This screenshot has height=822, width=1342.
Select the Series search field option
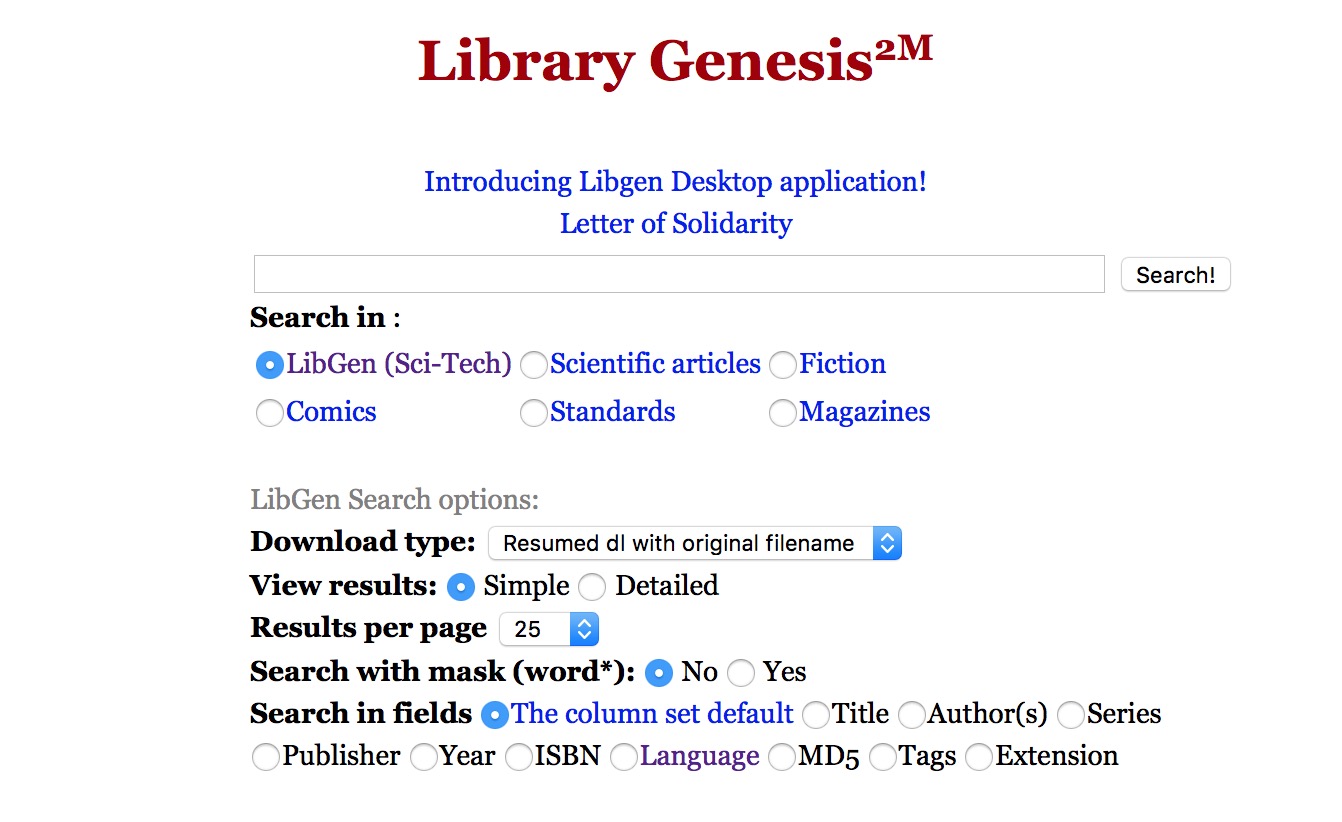click(1070, 715)
